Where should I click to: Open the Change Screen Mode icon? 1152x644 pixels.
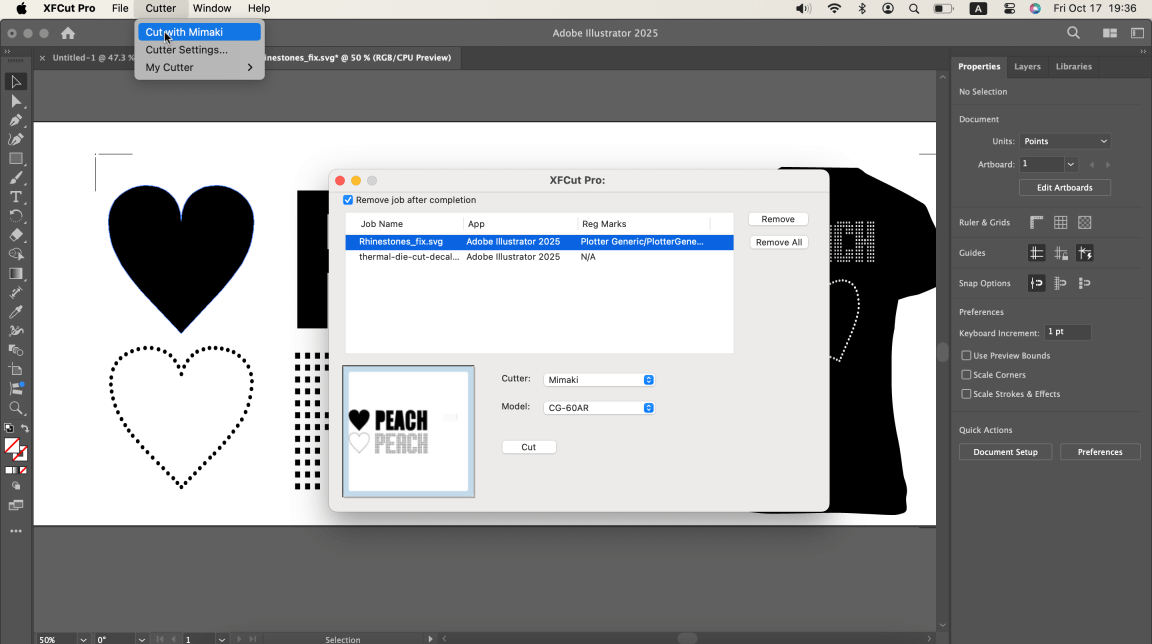coord(15,505)
